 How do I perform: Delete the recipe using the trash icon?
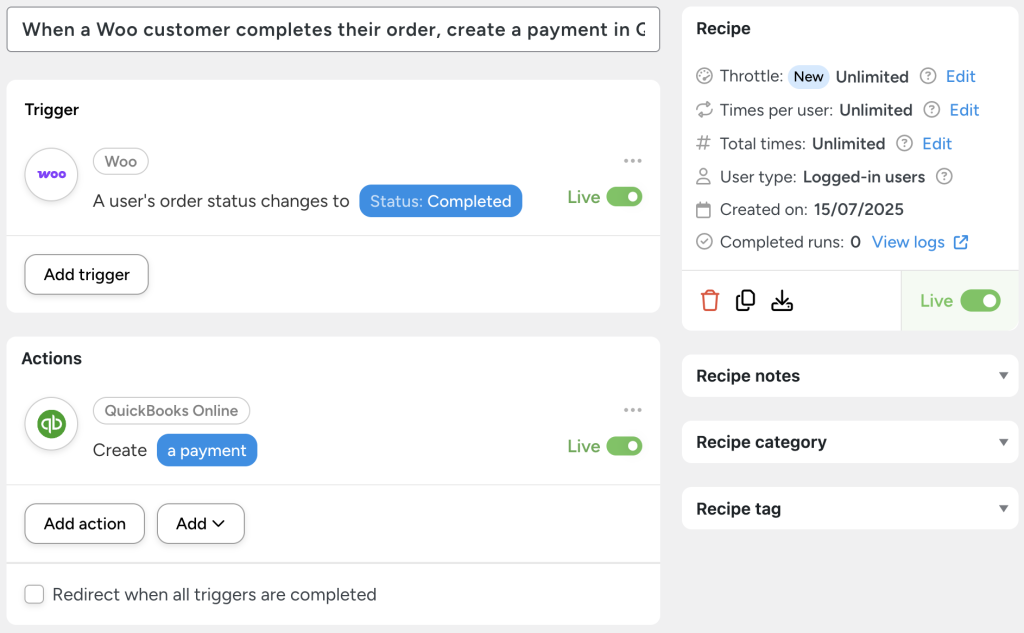[x=709, y=299]
